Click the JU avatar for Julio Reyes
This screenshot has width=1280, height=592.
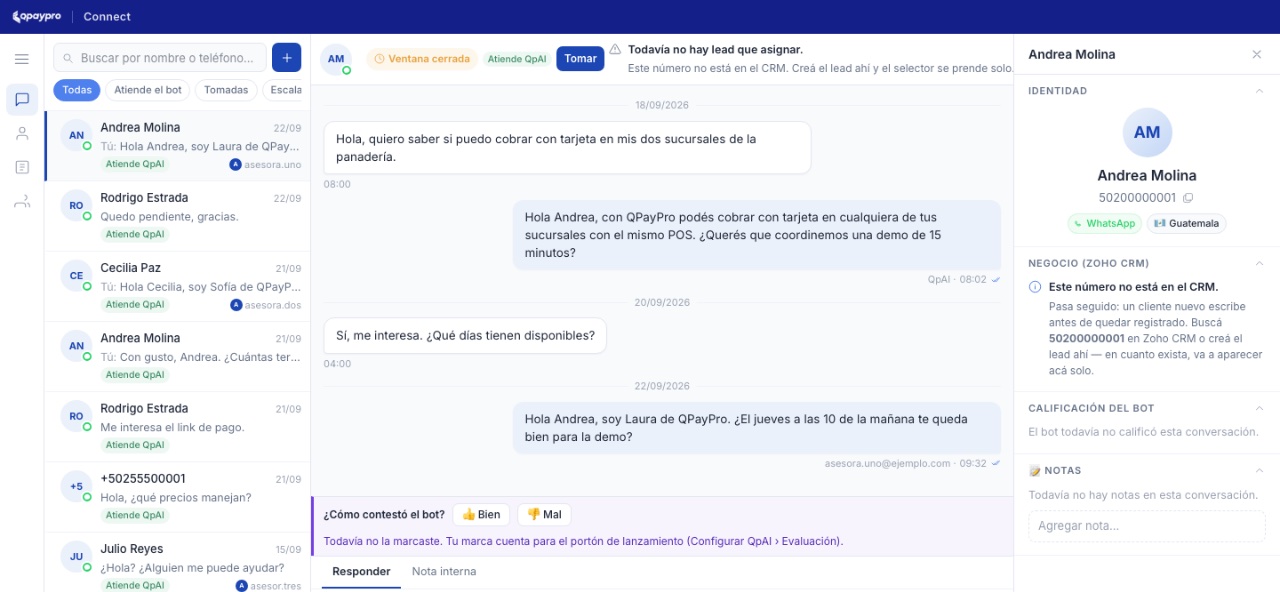77,557
